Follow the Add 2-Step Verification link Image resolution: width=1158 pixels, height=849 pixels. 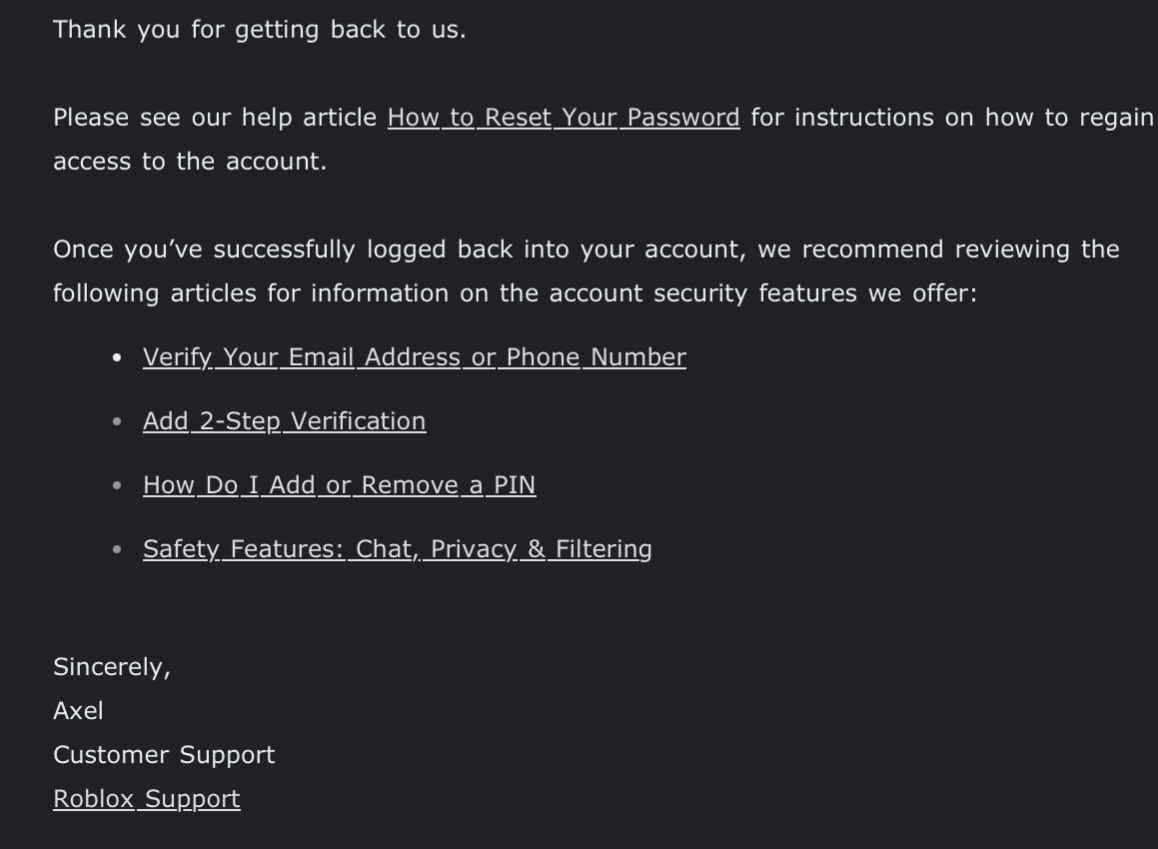pos(284,421)
